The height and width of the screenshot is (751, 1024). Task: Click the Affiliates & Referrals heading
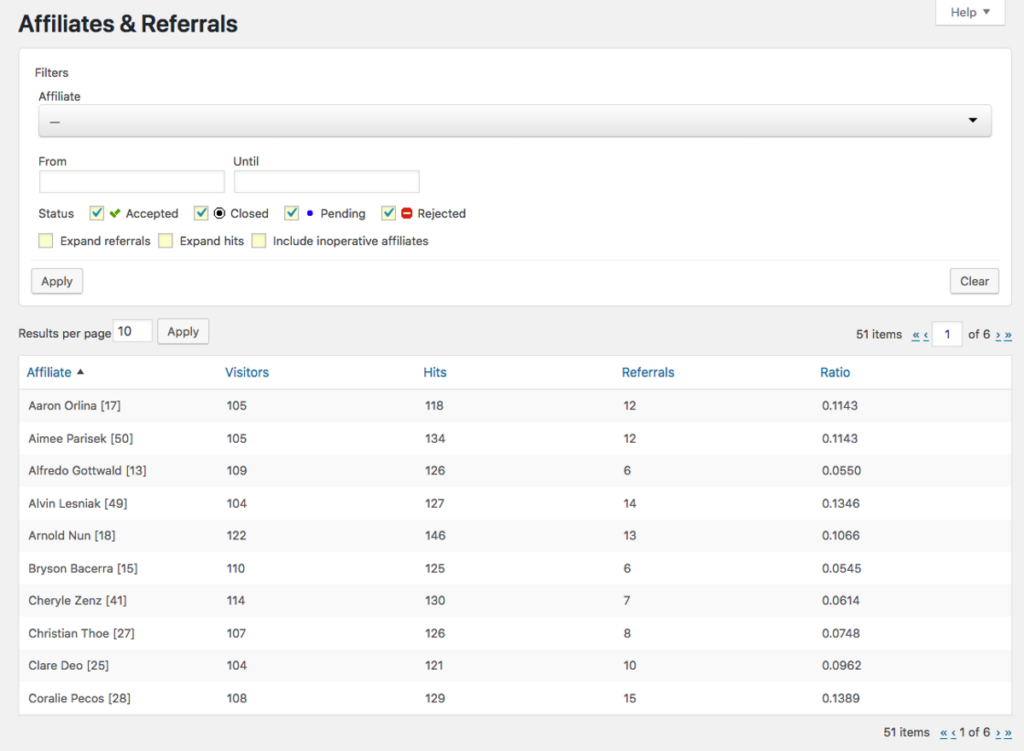pos(128,24)
